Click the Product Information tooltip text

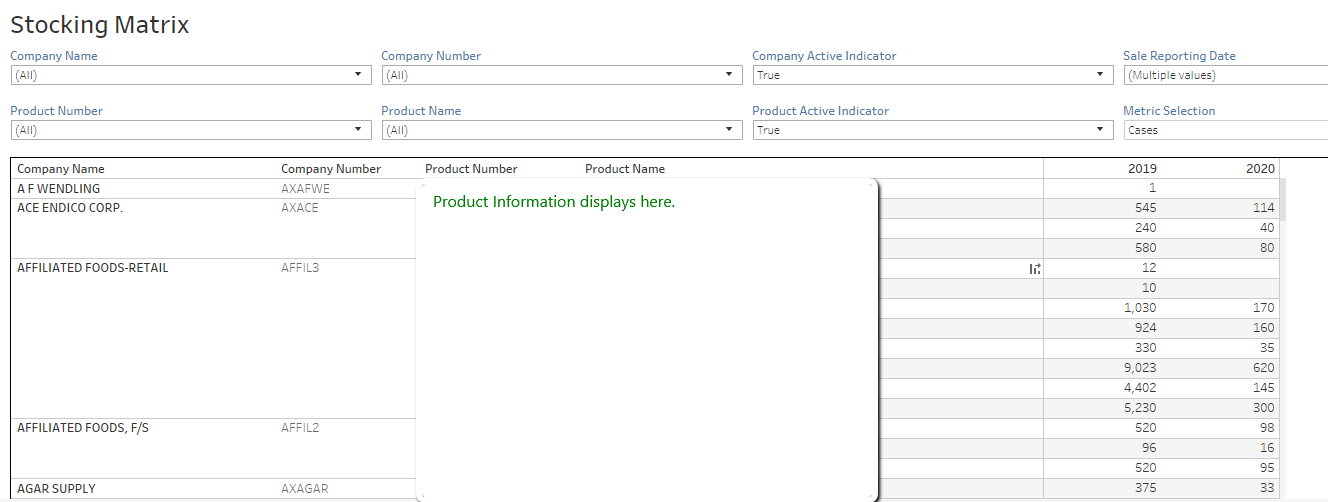pyautogui.click(x=554, y=202)
